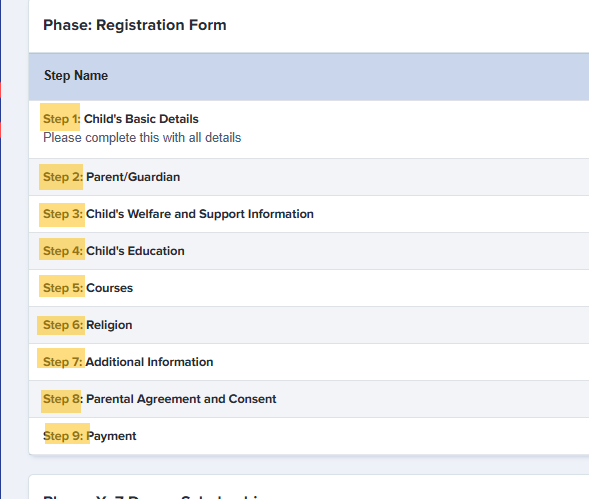Open the Courses step title
Viewport: 589px width, 499px height.
109,288
